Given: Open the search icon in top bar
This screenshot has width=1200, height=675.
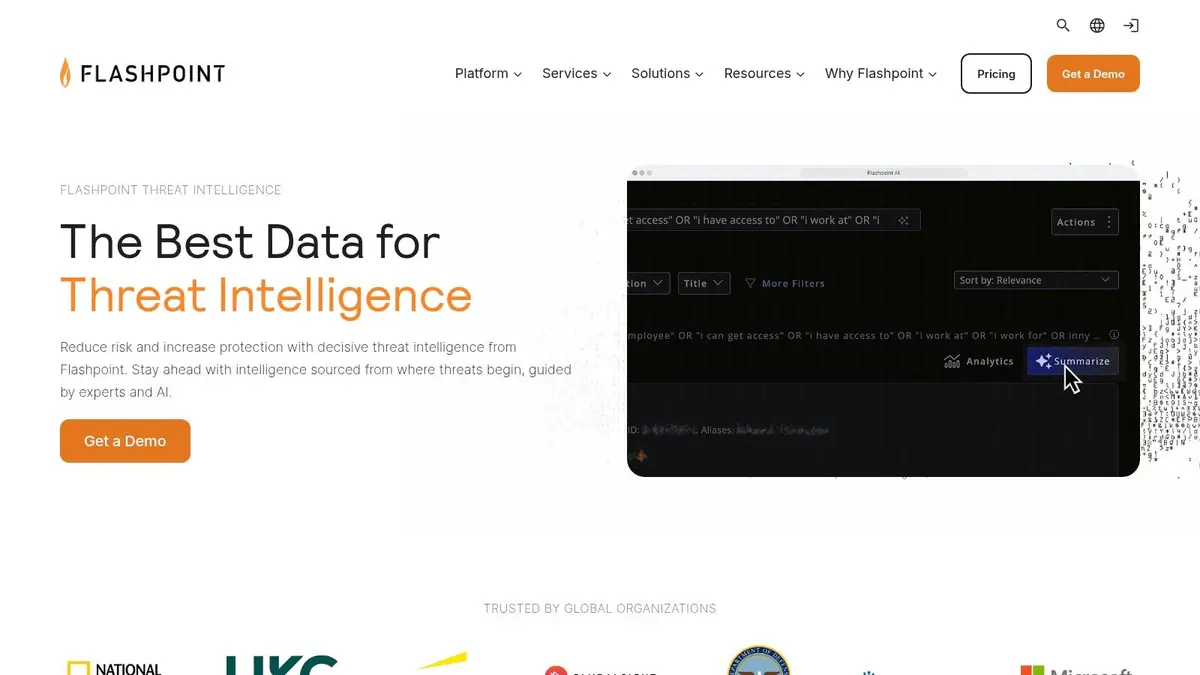Looking at the screenshot, I should (x=1063, y=25).
